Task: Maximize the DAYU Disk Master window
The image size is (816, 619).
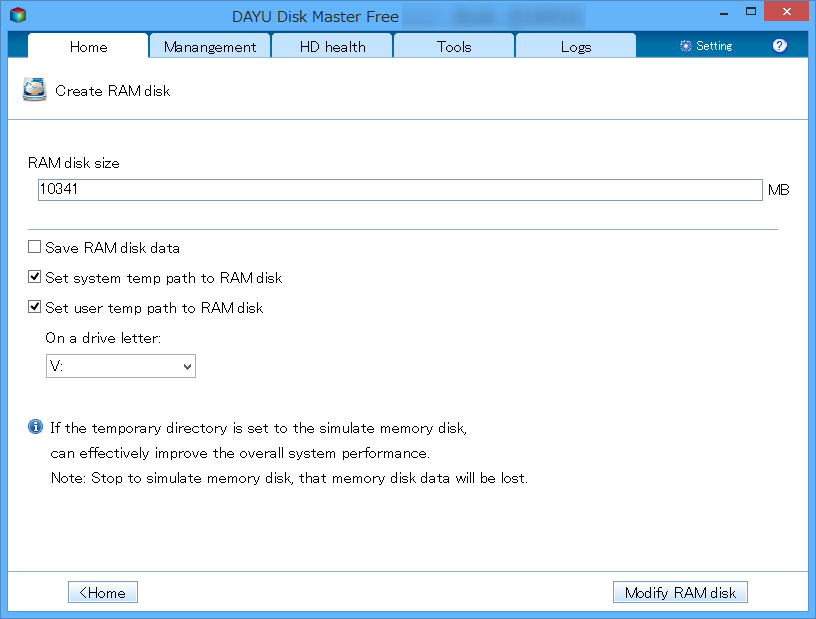Action: click(x=750, y=11)
